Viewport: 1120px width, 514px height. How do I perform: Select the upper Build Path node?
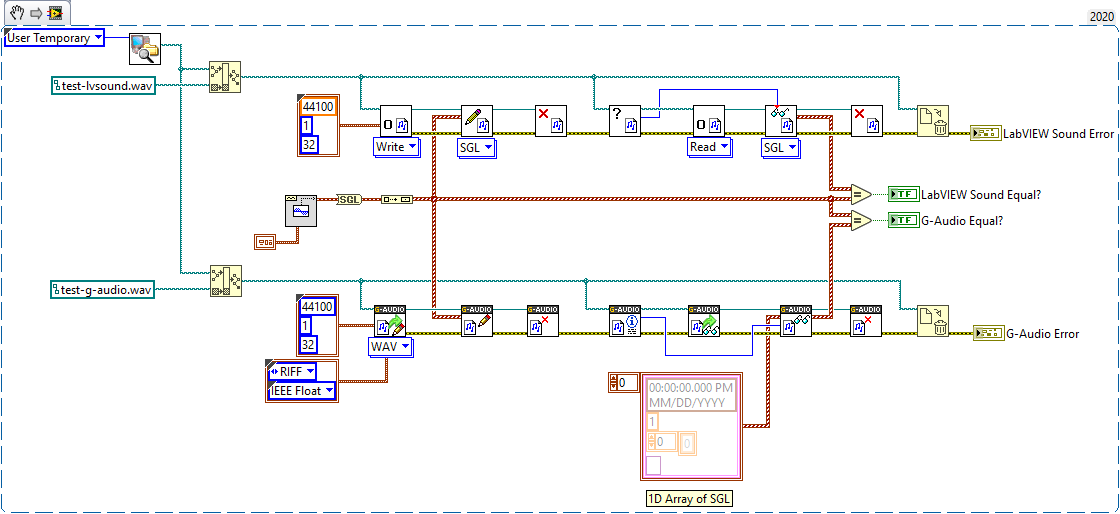point(225,78)
